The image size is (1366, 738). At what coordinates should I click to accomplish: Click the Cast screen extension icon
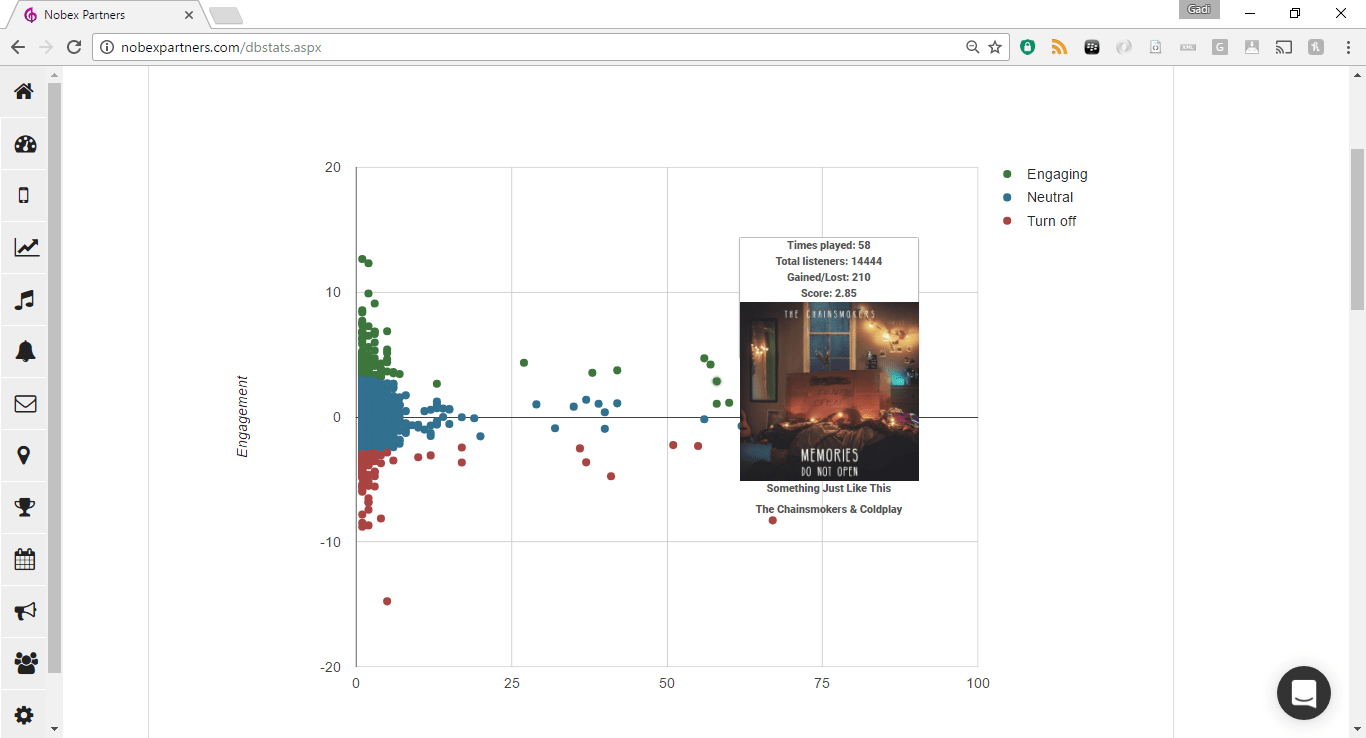1284,47
